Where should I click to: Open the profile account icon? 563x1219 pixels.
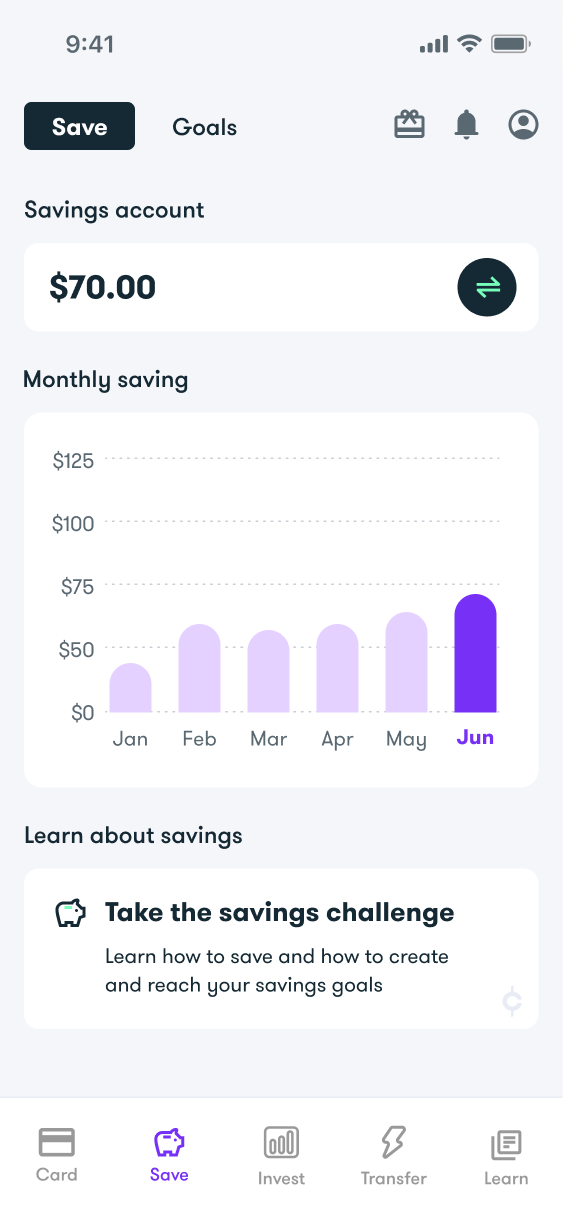[x=523, y=125]
